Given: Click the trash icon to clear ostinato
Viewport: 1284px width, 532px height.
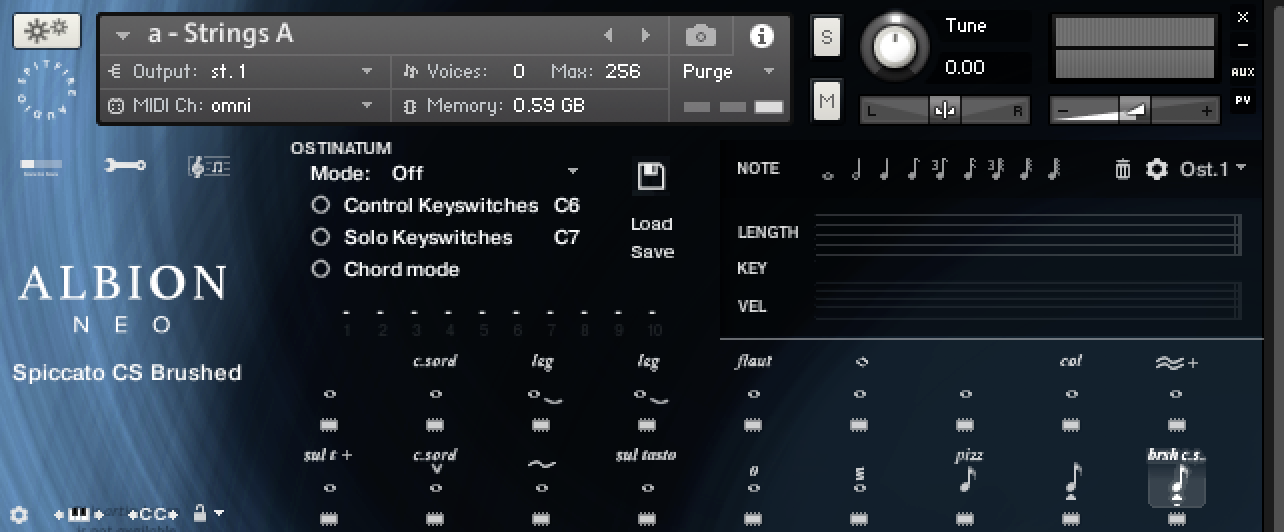Looking at the screenshot, I should click(x=1123, y=169).
